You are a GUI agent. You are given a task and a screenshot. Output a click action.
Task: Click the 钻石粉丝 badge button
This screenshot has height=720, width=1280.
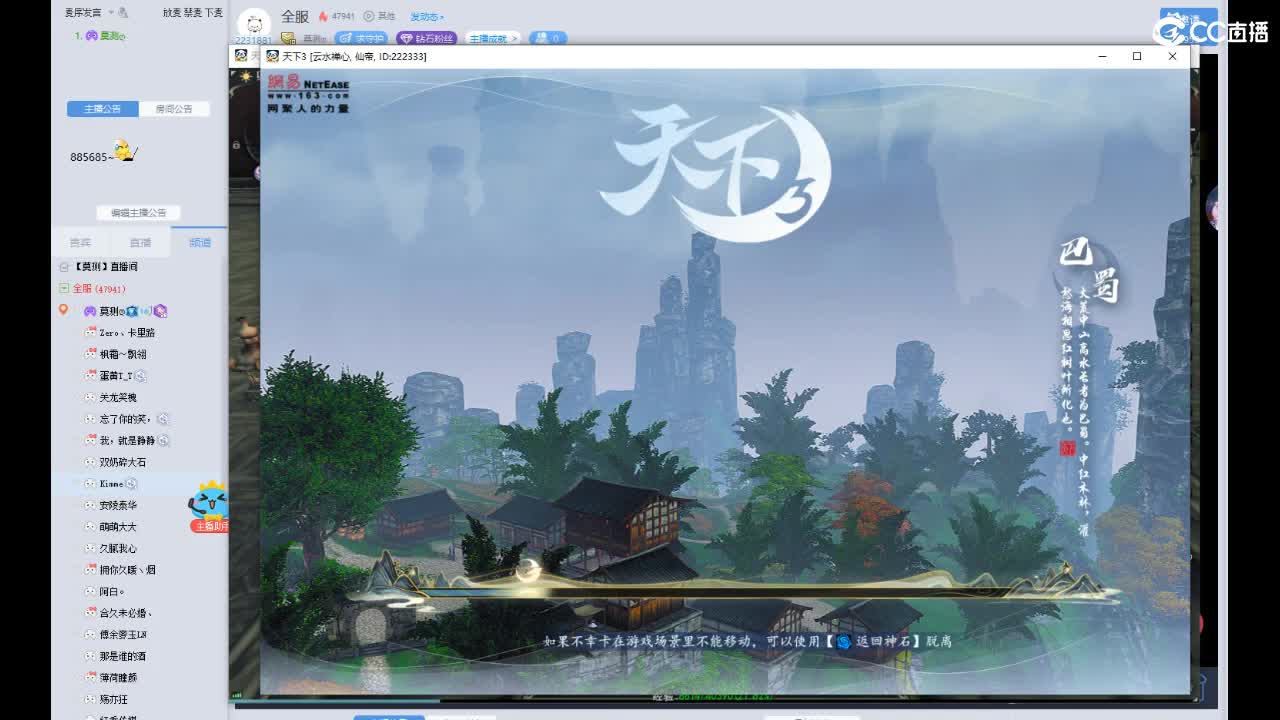(x=426, y=38)
